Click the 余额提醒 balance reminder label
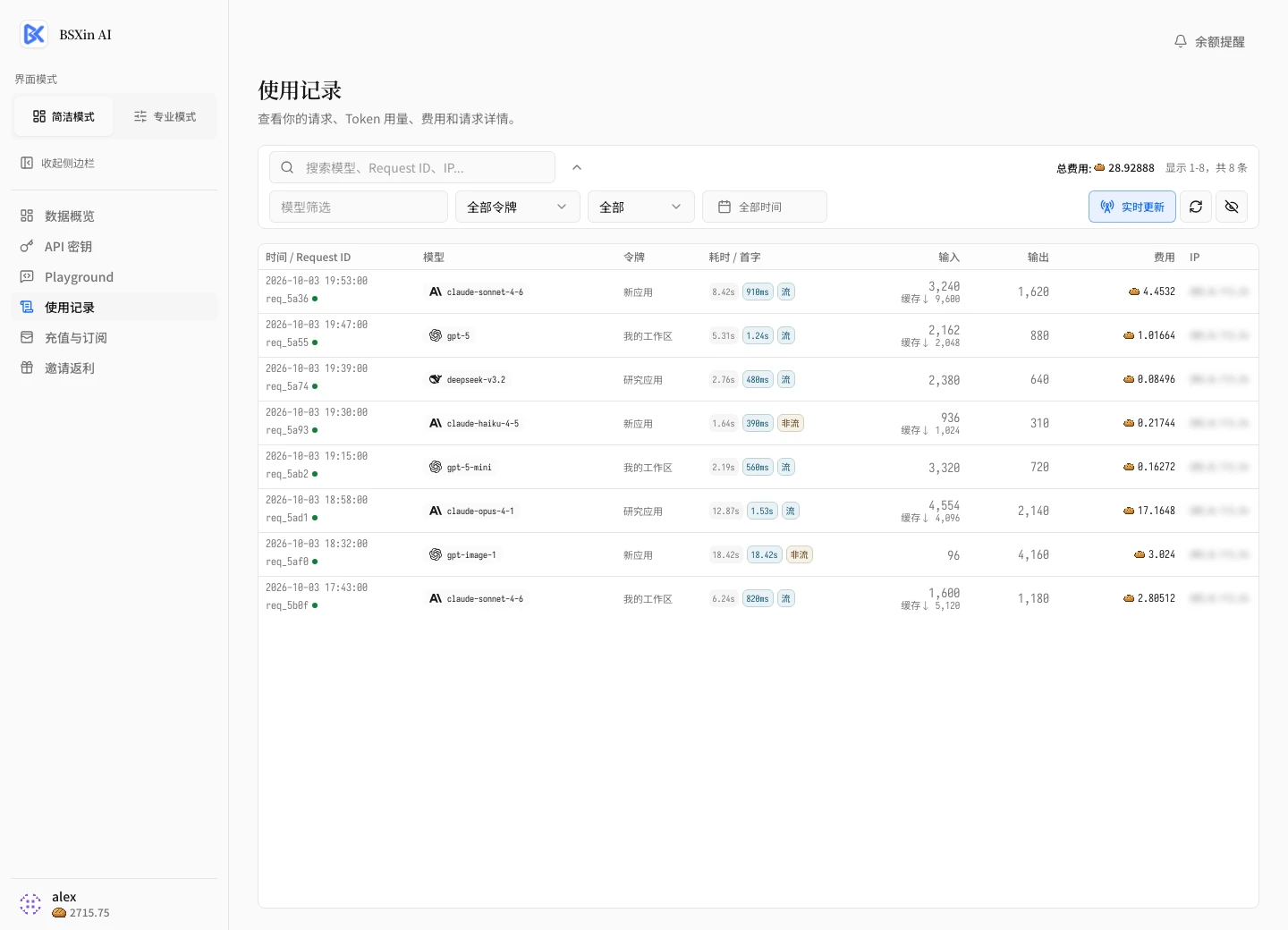This screenshot has width=1288, height=930. coord(1220,41)
